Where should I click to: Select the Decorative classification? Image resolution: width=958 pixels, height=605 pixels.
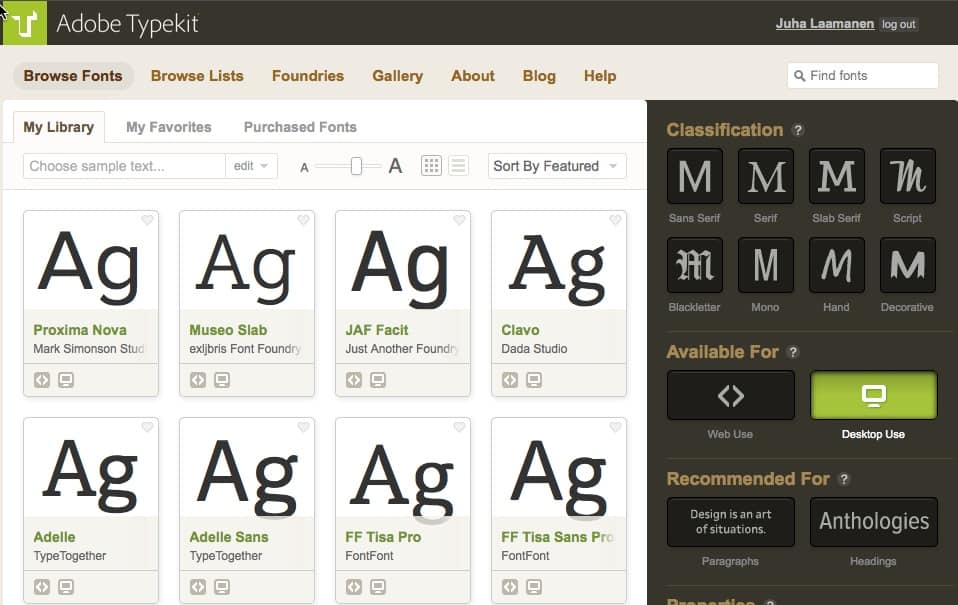[x=907, y=265]
